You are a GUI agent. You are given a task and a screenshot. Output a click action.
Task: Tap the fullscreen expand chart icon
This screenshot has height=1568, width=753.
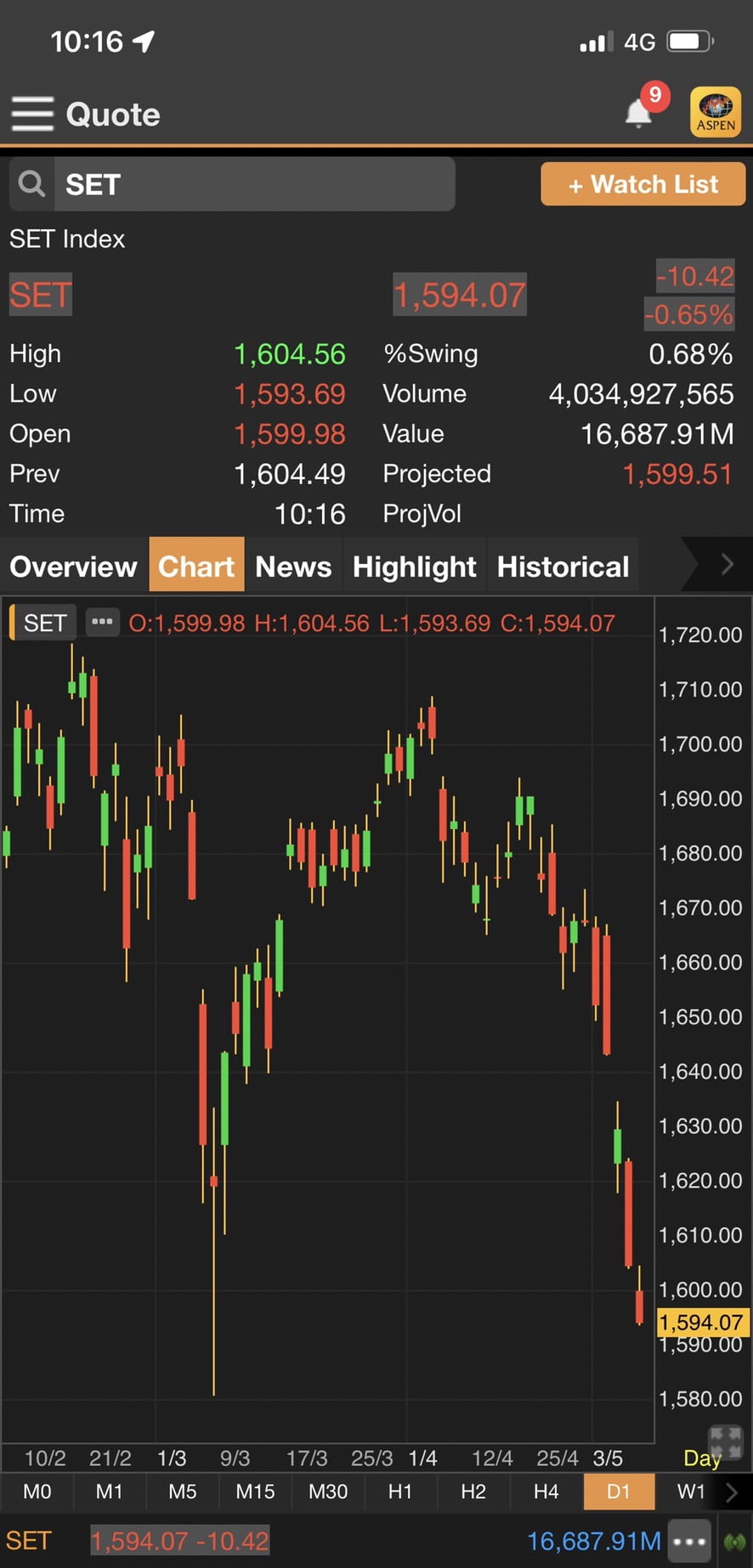point(726,1442)
